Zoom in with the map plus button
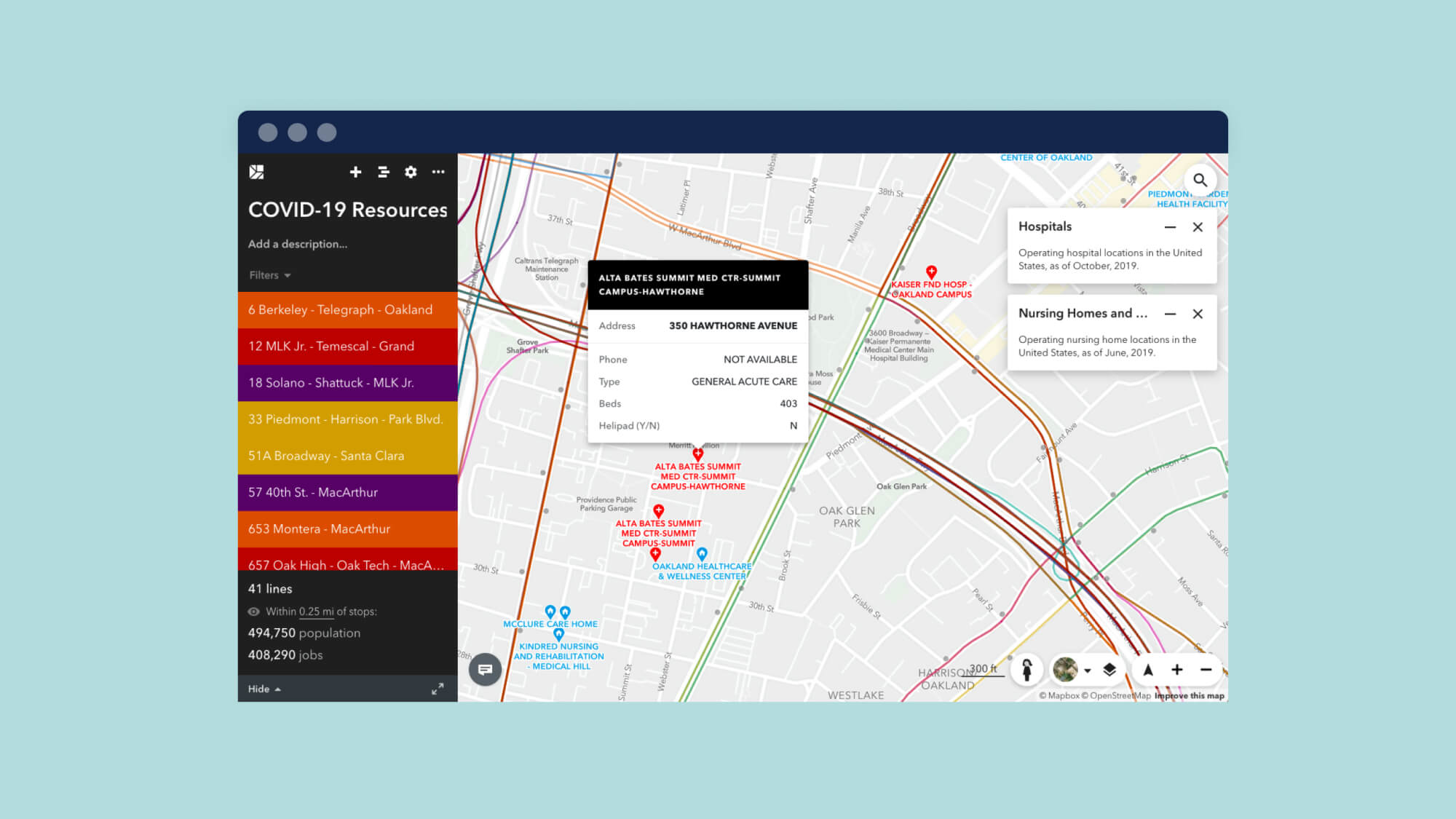Viewport: 1456px width, 819px height. (x=1177, y=670)
